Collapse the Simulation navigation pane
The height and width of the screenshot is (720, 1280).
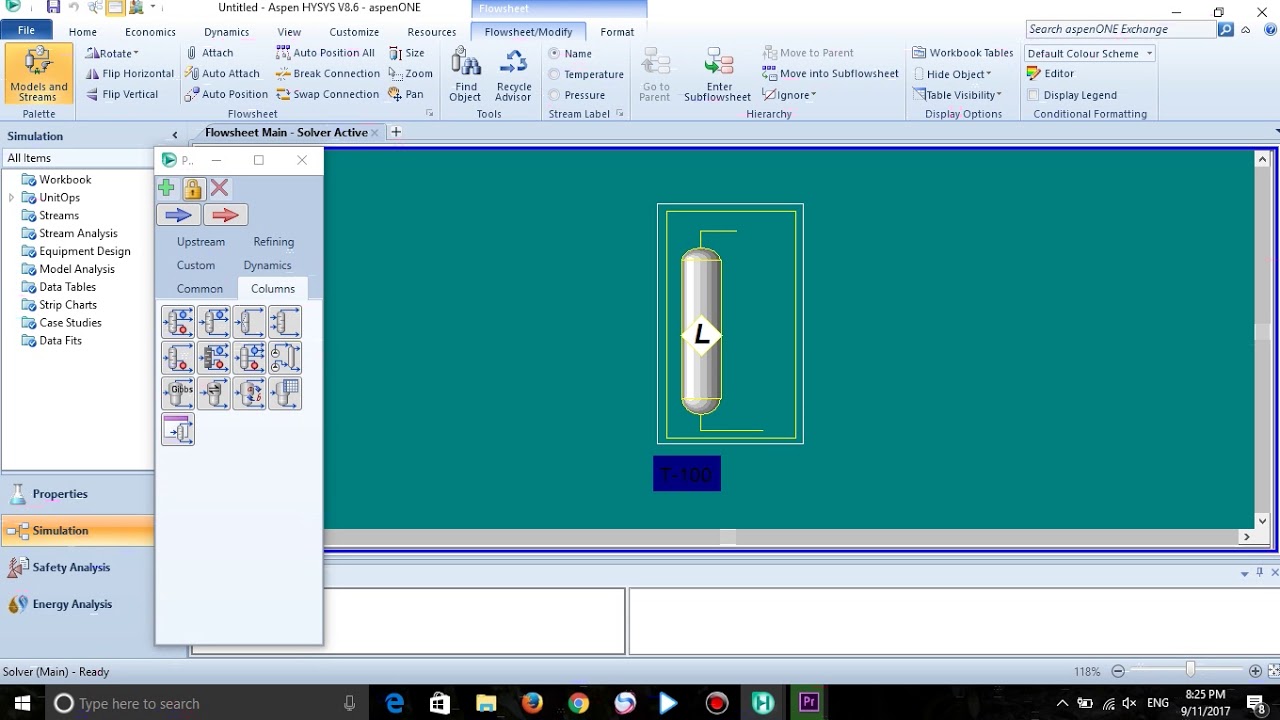tap(175, 136)
